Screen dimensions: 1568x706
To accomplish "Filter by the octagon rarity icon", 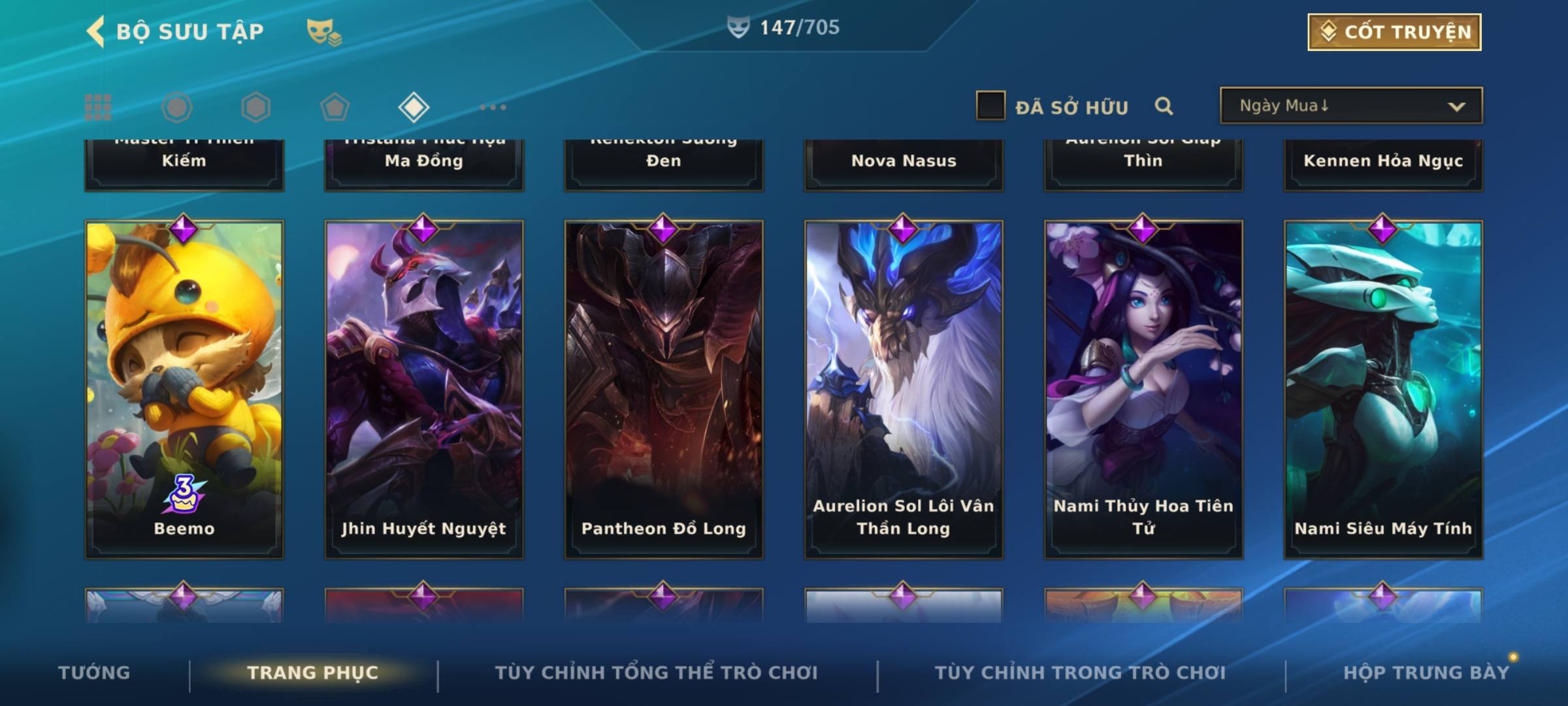I will click(x=177, y=107).
